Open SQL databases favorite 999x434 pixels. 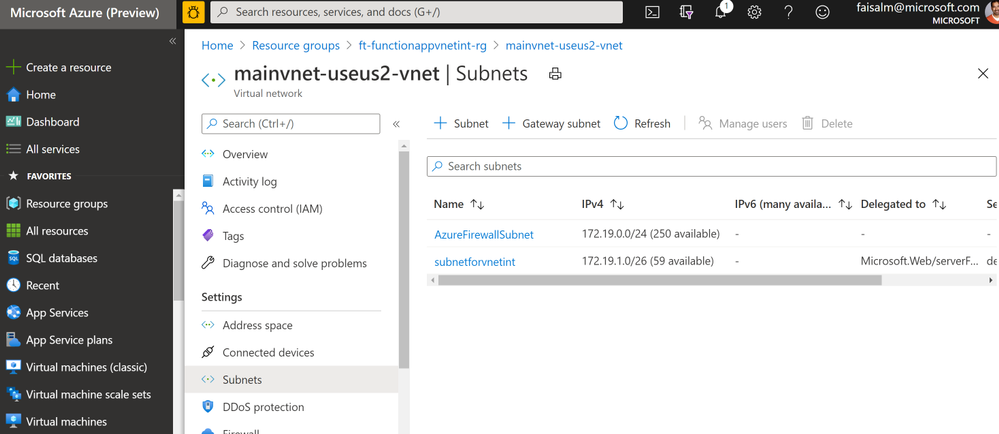[62, 259]
